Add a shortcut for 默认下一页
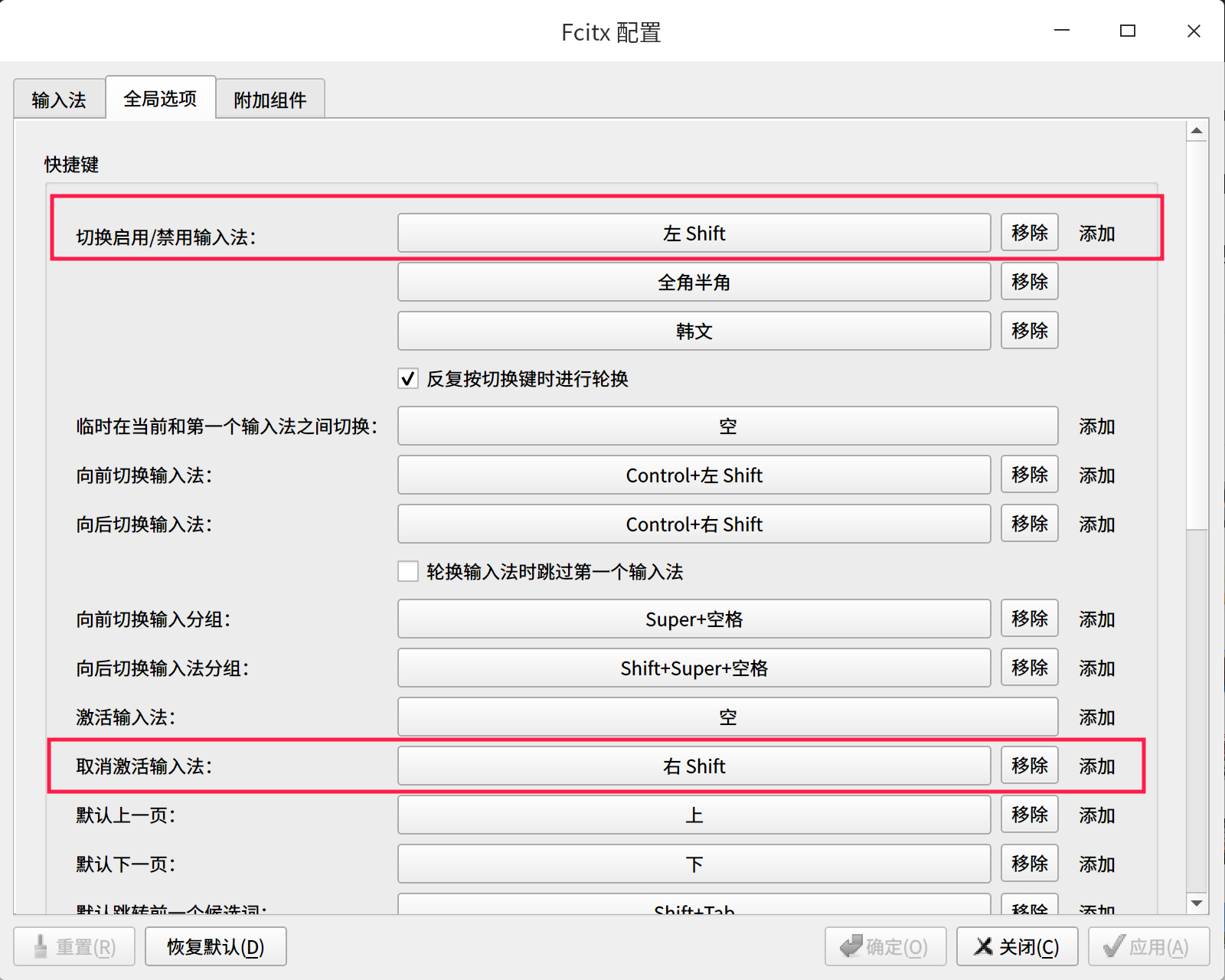Viewport: 1225px width, 980px height. click(1097, 864)
